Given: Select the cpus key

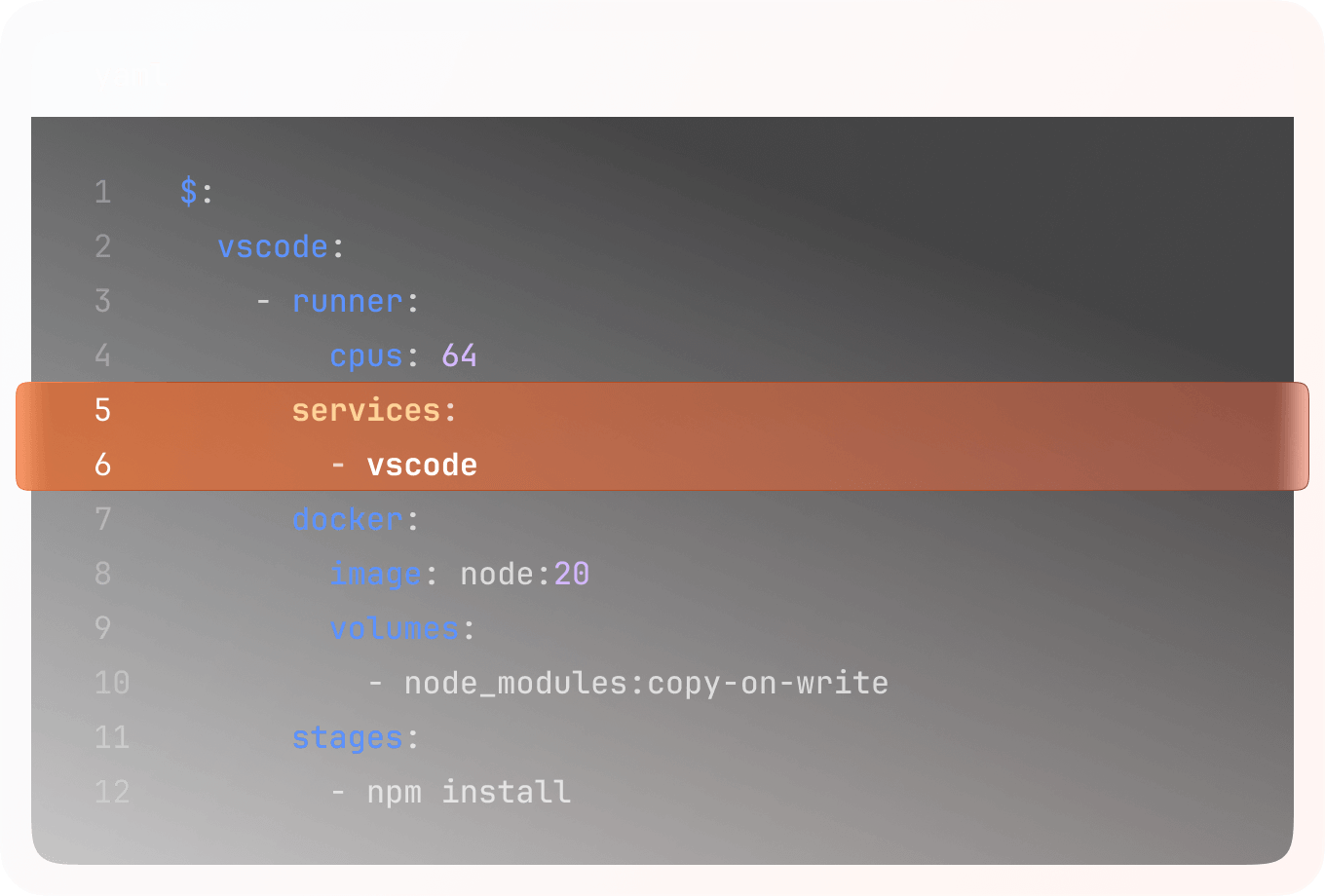Looking at the screenshot, I should [x=366, y=355].
